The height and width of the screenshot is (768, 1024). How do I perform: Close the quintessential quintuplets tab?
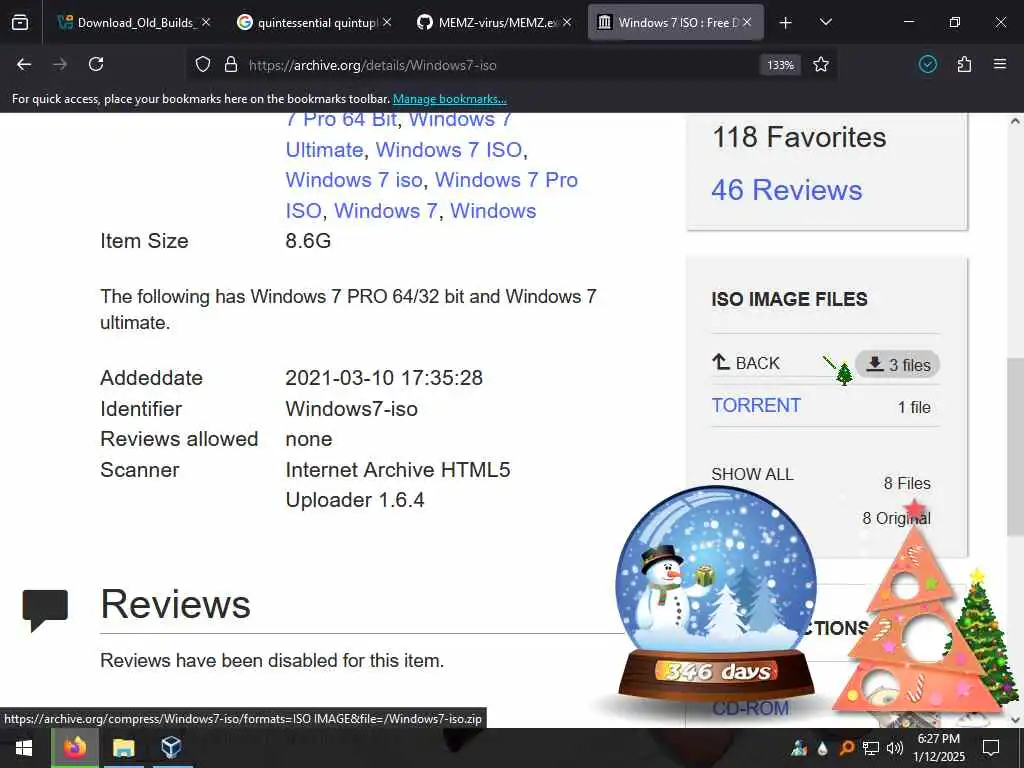click(x=387, y=22)
